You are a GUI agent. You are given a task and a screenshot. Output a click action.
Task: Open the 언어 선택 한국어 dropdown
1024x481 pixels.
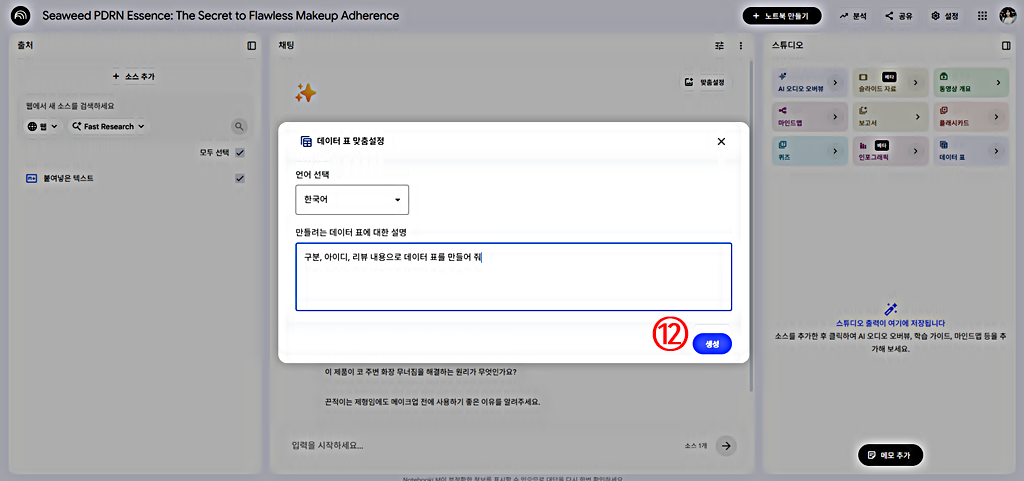click(352, 200)
